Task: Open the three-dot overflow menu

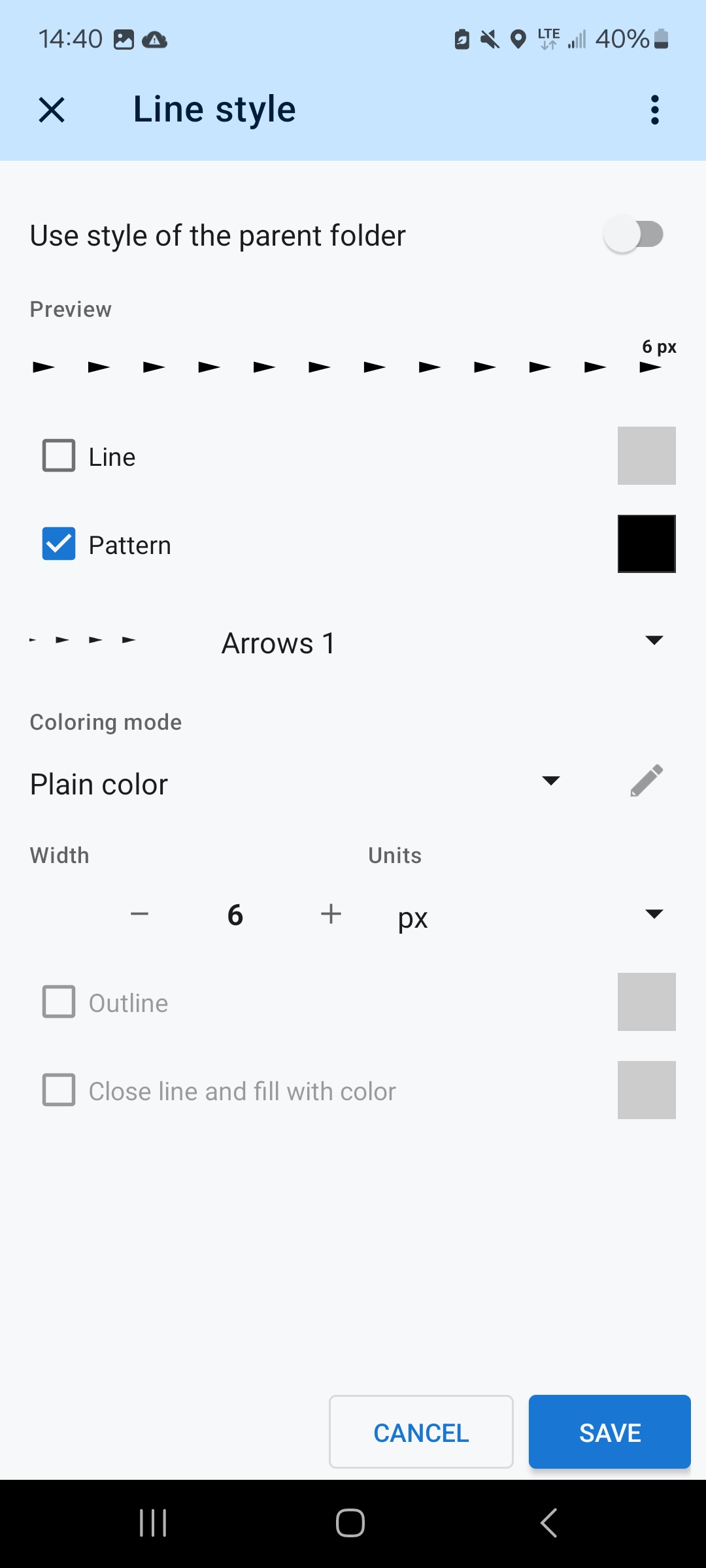Action: coord(654,110)
